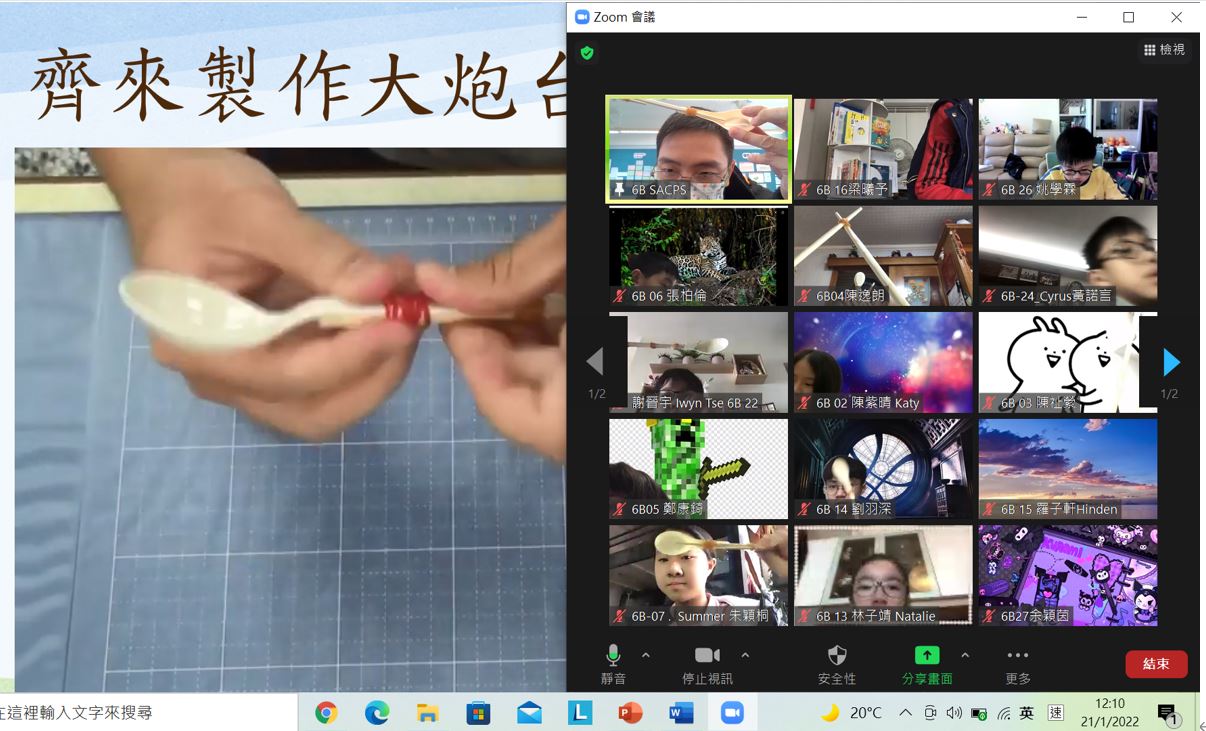Show hidden system tray icons

click(905, 713)
